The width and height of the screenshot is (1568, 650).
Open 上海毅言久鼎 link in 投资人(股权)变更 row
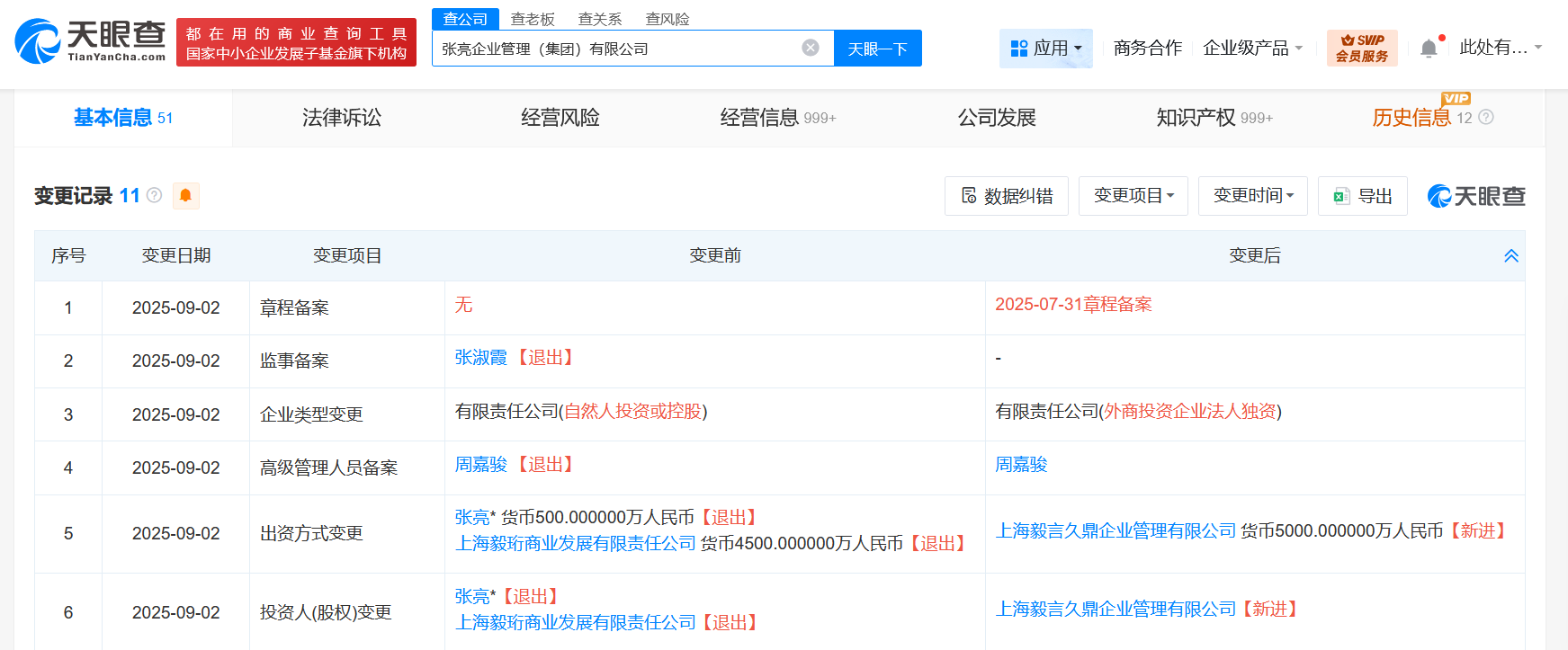click(1116, 610)
